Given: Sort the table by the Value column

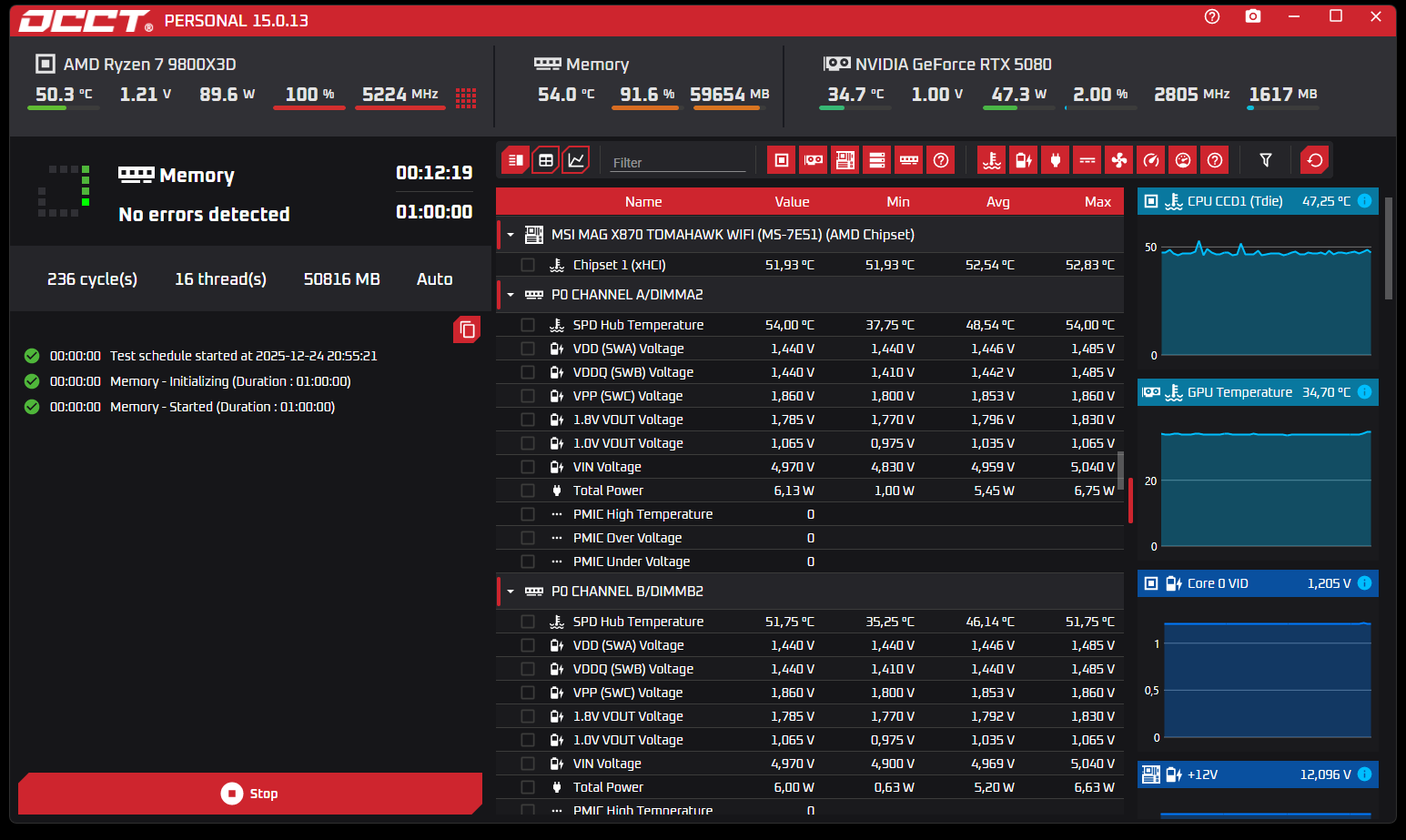Looking at the screenshot, I should 792,202.
